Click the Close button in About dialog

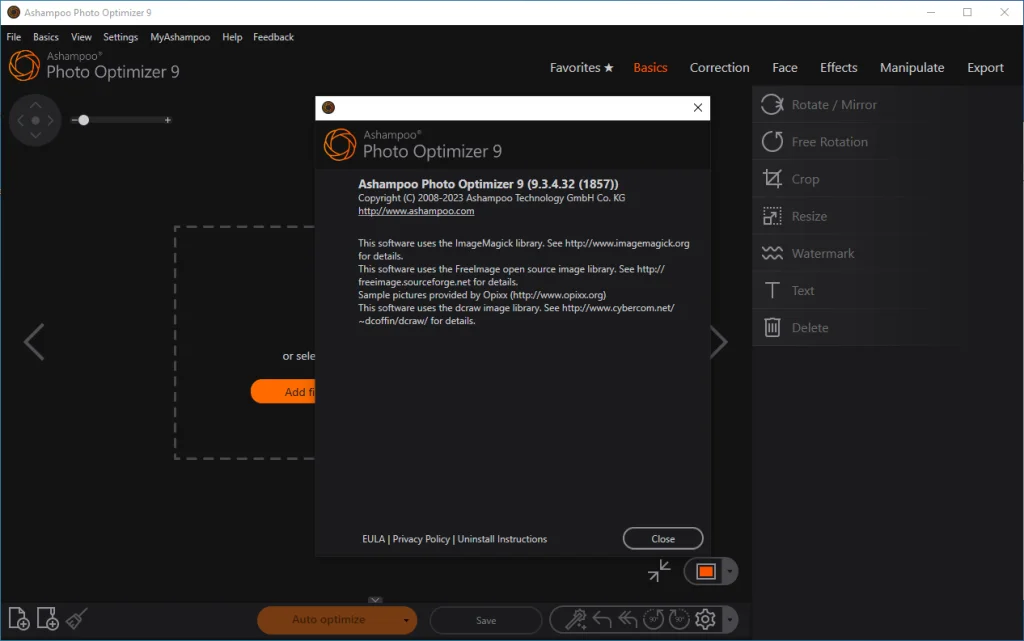663,539
